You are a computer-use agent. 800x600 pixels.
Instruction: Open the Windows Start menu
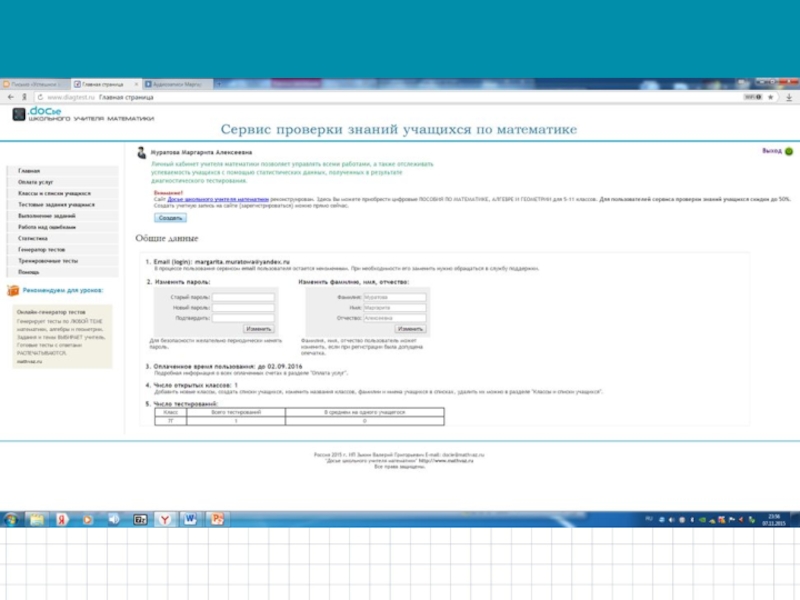click(11, 519)
